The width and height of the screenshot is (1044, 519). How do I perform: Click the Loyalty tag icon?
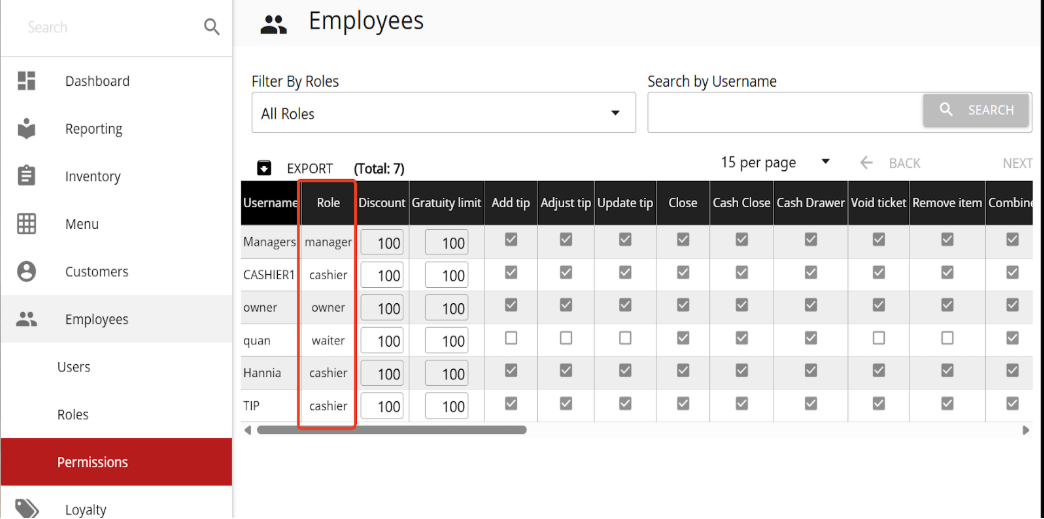click(x=27, y=509)
